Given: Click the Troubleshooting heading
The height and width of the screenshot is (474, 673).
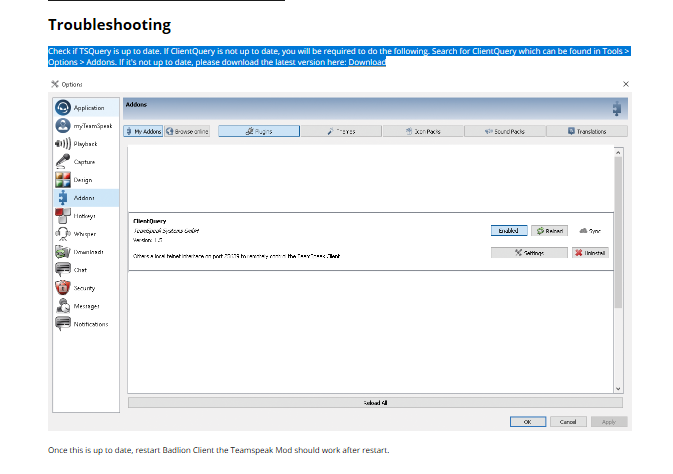Looking at the screenshot, I should tap(109, 24).
